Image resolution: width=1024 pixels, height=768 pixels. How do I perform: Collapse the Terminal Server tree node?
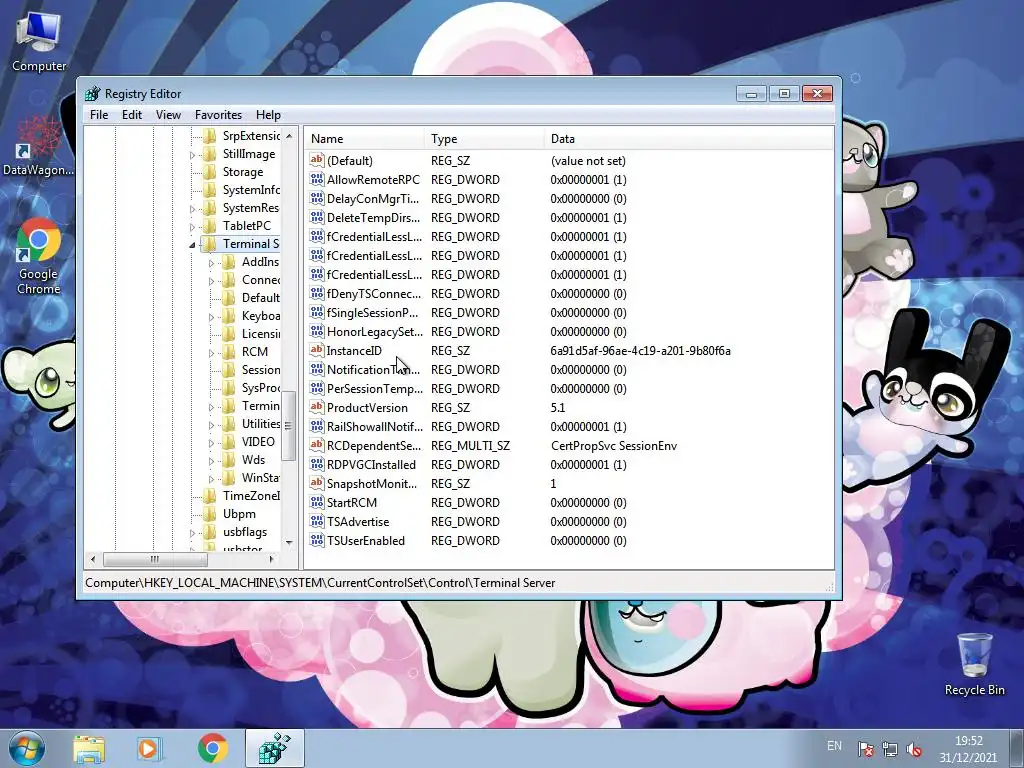(192, 245)
